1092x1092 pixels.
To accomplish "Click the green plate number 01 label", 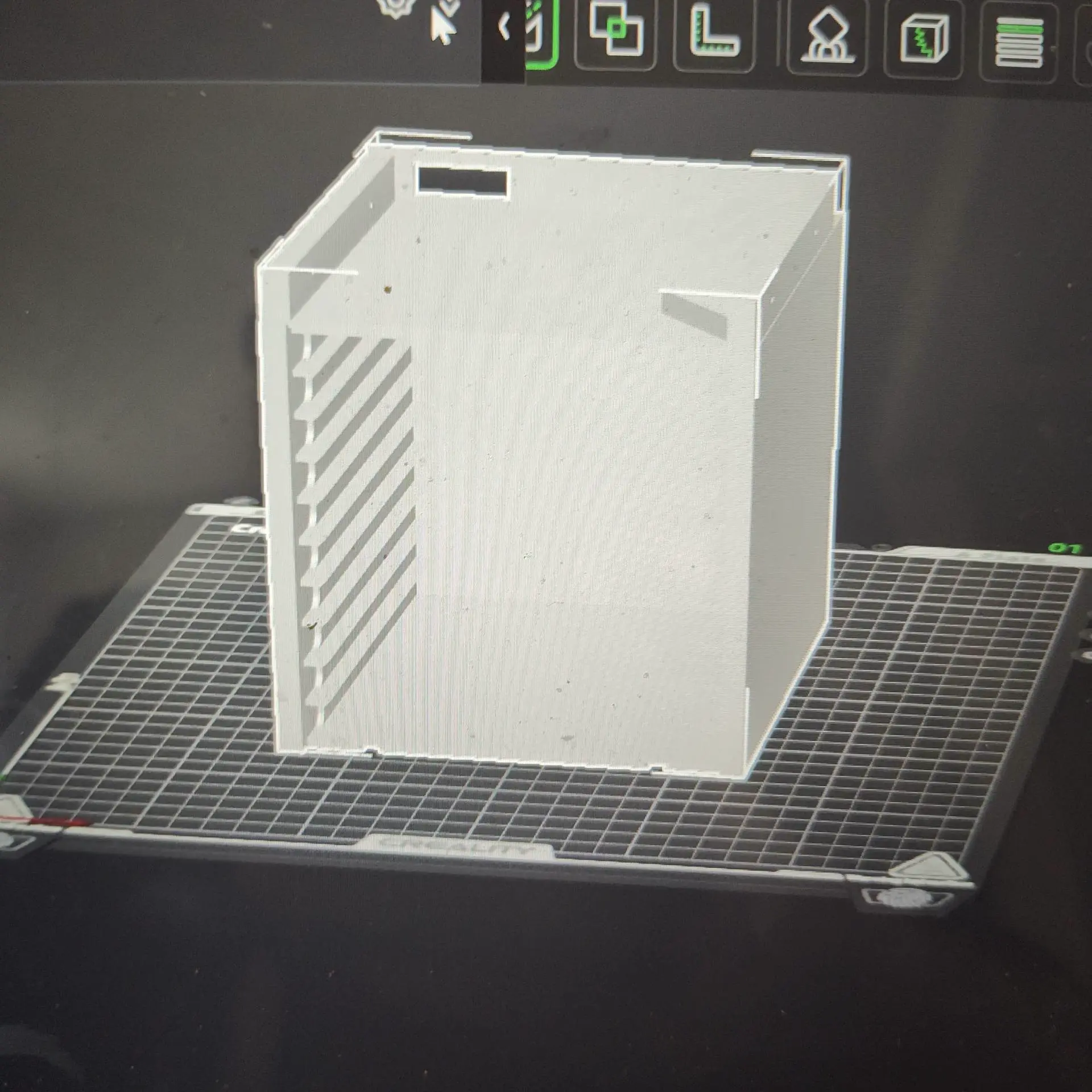I will (1064, 548).
